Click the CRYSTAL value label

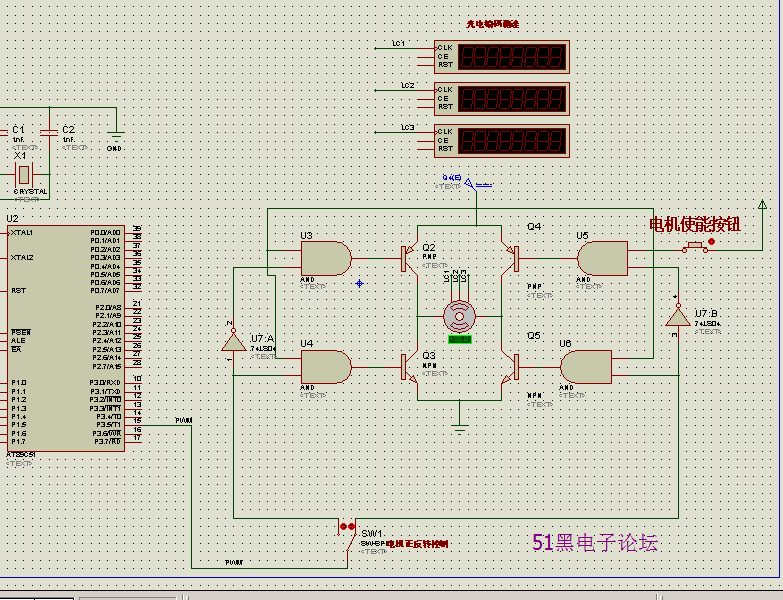pyautogui.click(x=30, y=192)
